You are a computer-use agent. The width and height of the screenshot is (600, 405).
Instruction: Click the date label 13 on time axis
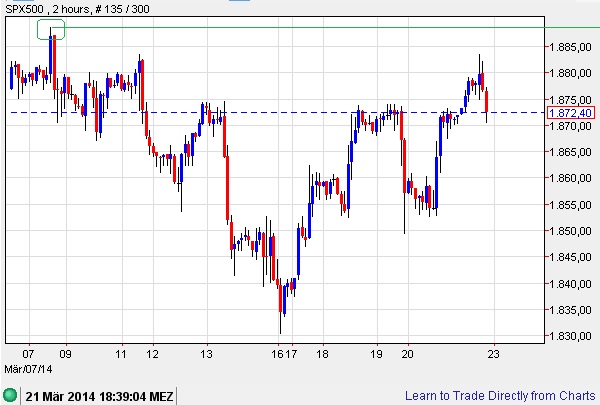206,354
